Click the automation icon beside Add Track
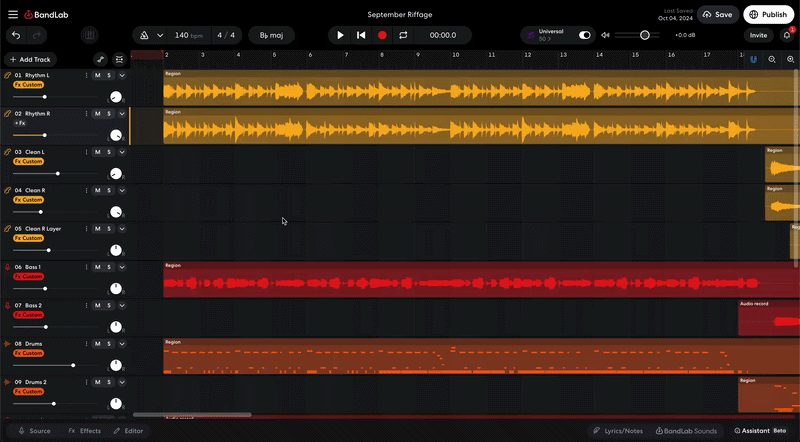 [100, 59]
